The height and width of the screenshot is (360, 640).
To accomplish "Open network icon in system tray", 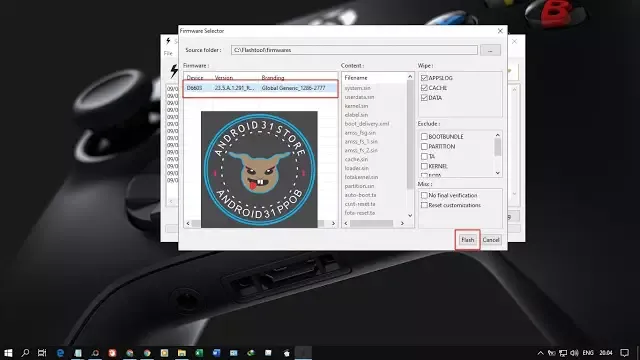I will 563,353.
